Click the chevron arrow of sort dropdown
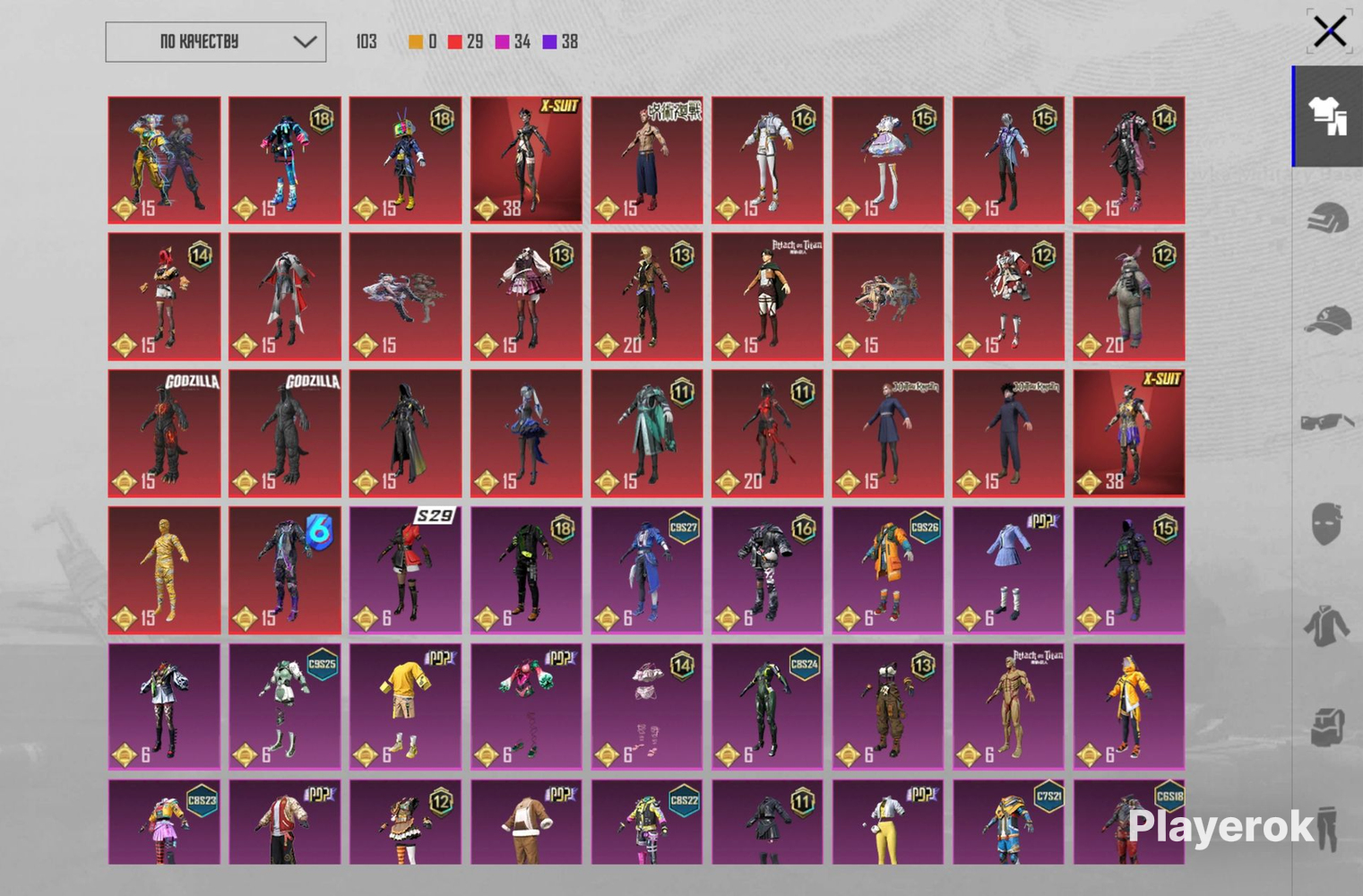The height and width of the screenshot is (896, 1363). [305, 42]
